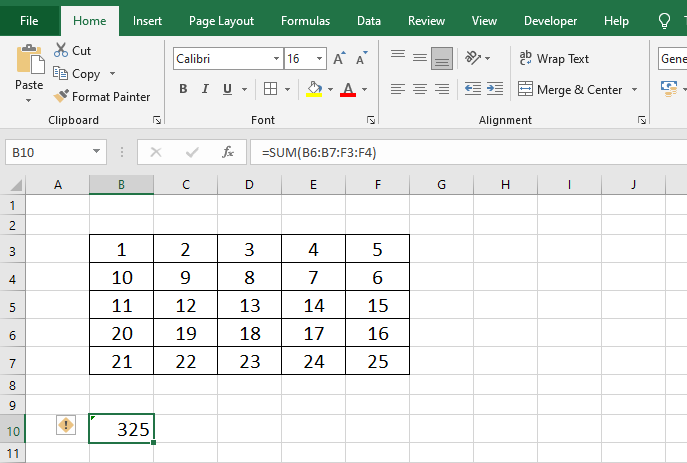The height and width of the screenshot is (463, 687).
Task: Select Middle Align icon
Action: click(x=420, y=58)
